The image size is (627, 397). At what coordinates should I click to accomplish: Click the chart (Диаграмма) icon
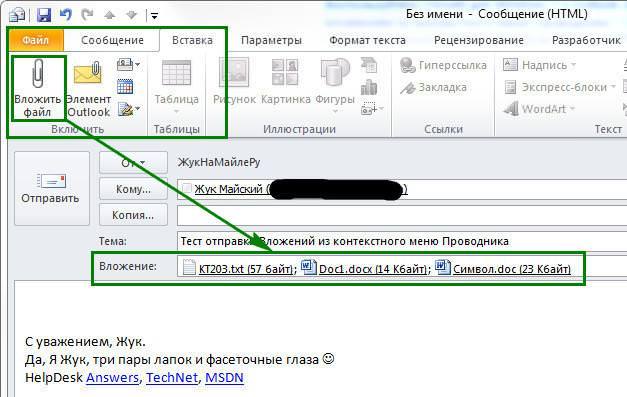click(369, 87)
